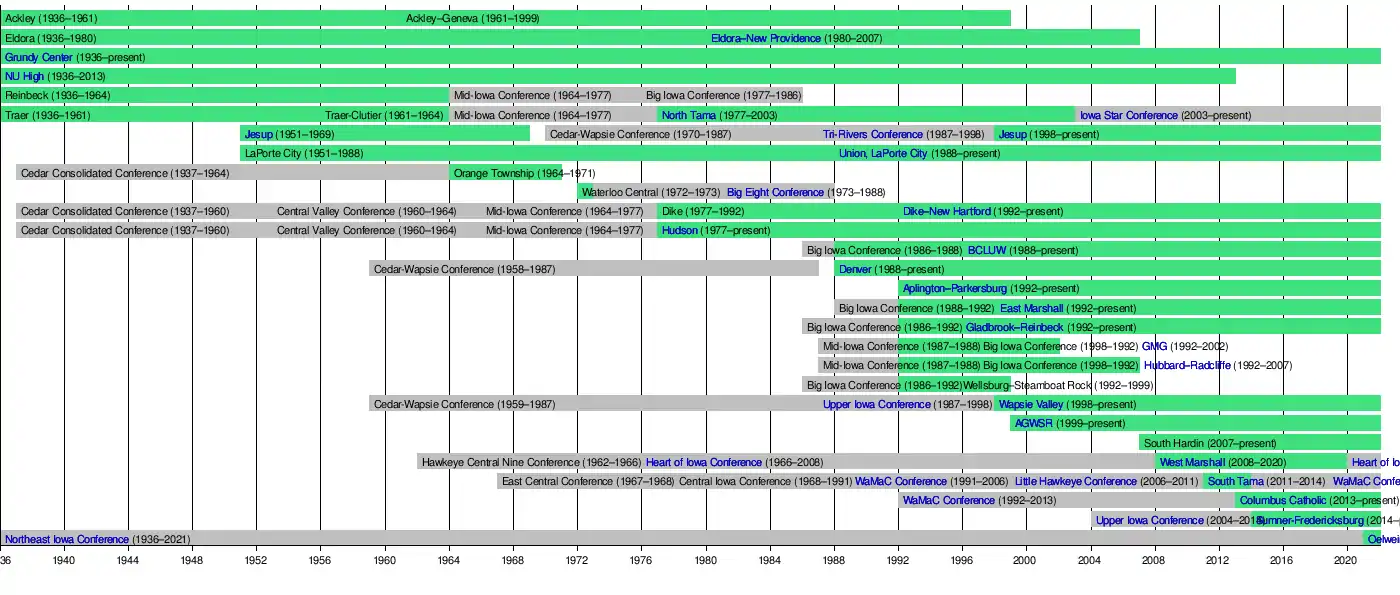1400x595 pixels.
Task: Open the AGWSR link
Action: tap(1033, 424)
